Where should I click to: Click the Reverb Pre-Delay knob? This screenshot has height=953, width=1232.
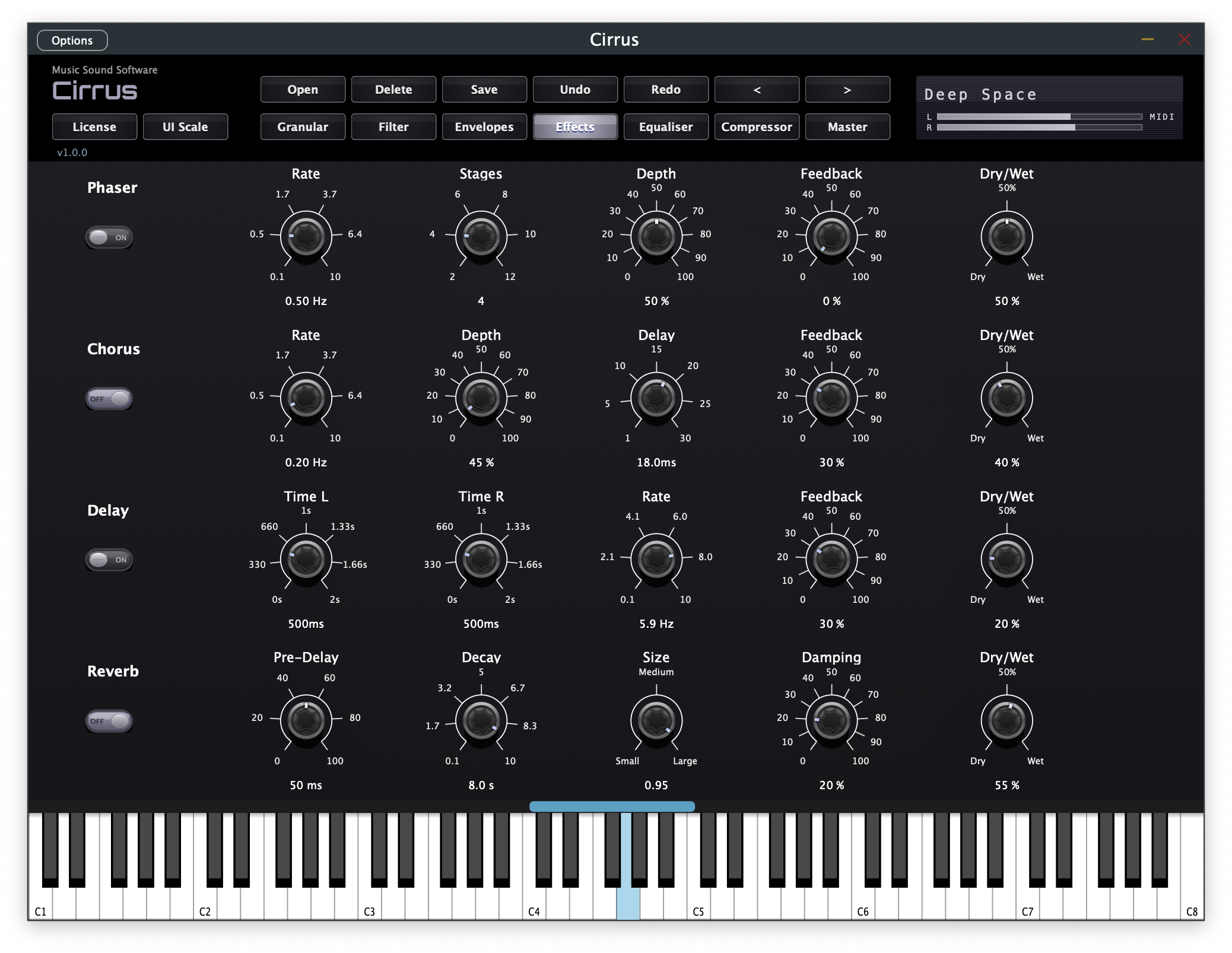coord(306,720)
